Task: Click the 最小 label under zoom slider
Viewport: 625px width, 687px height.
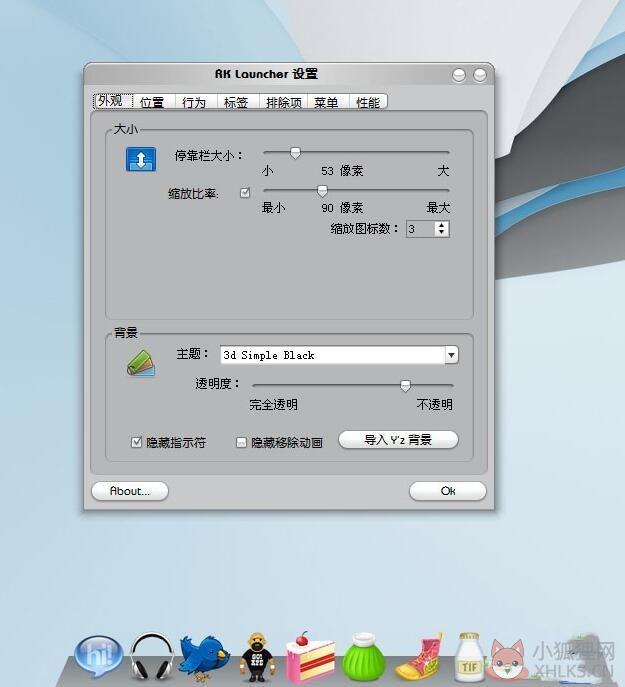Action: tap(273, 208)
